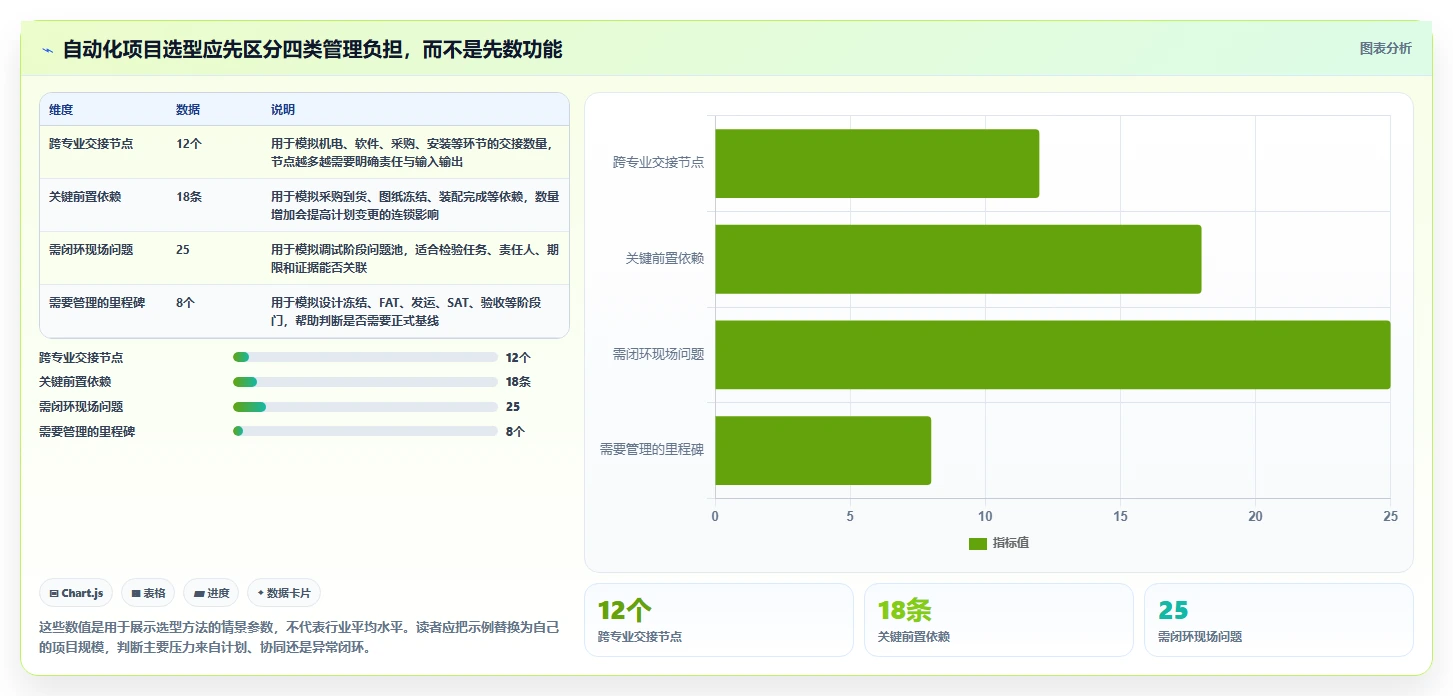Viewport: 1453px width, 696px height.
Task: Click the 需闭环现场问题 chart axis label
Action: point(658,354)
